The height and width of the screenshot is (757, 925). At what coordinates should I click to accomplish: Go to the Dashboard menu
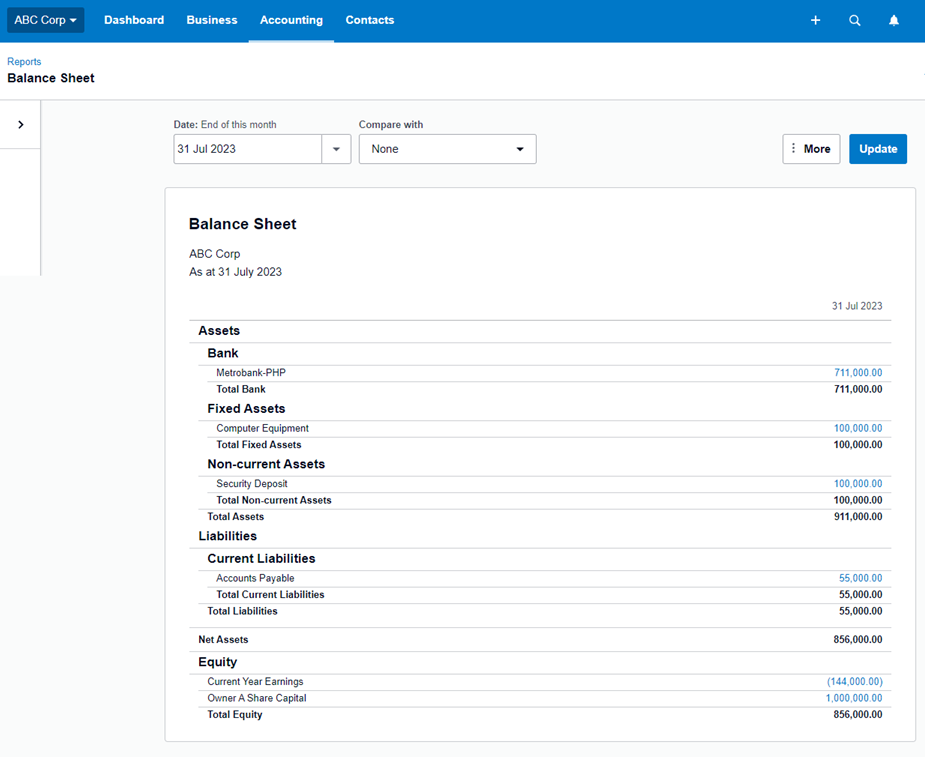tap(134, 20)
